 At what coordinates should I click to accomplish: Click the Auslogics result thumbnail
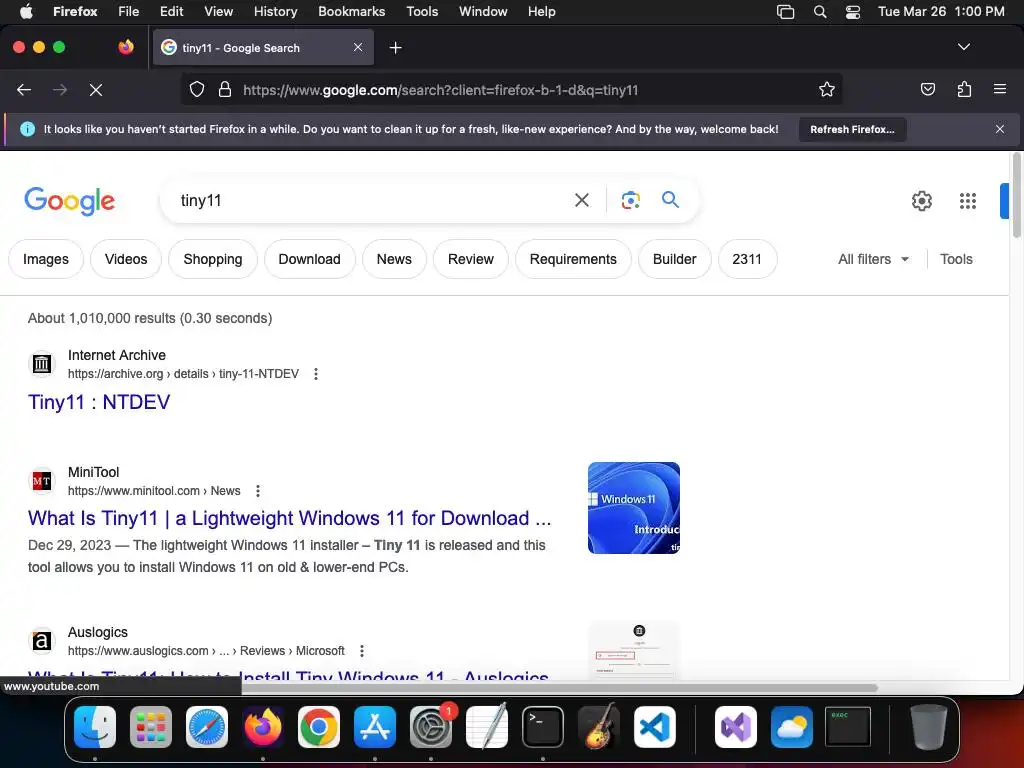coord(633,650)
